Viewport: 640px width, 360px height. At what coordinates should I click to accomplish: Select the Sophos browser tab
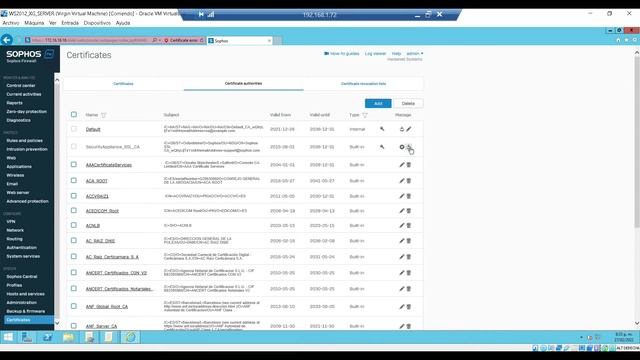click(239, 41)
